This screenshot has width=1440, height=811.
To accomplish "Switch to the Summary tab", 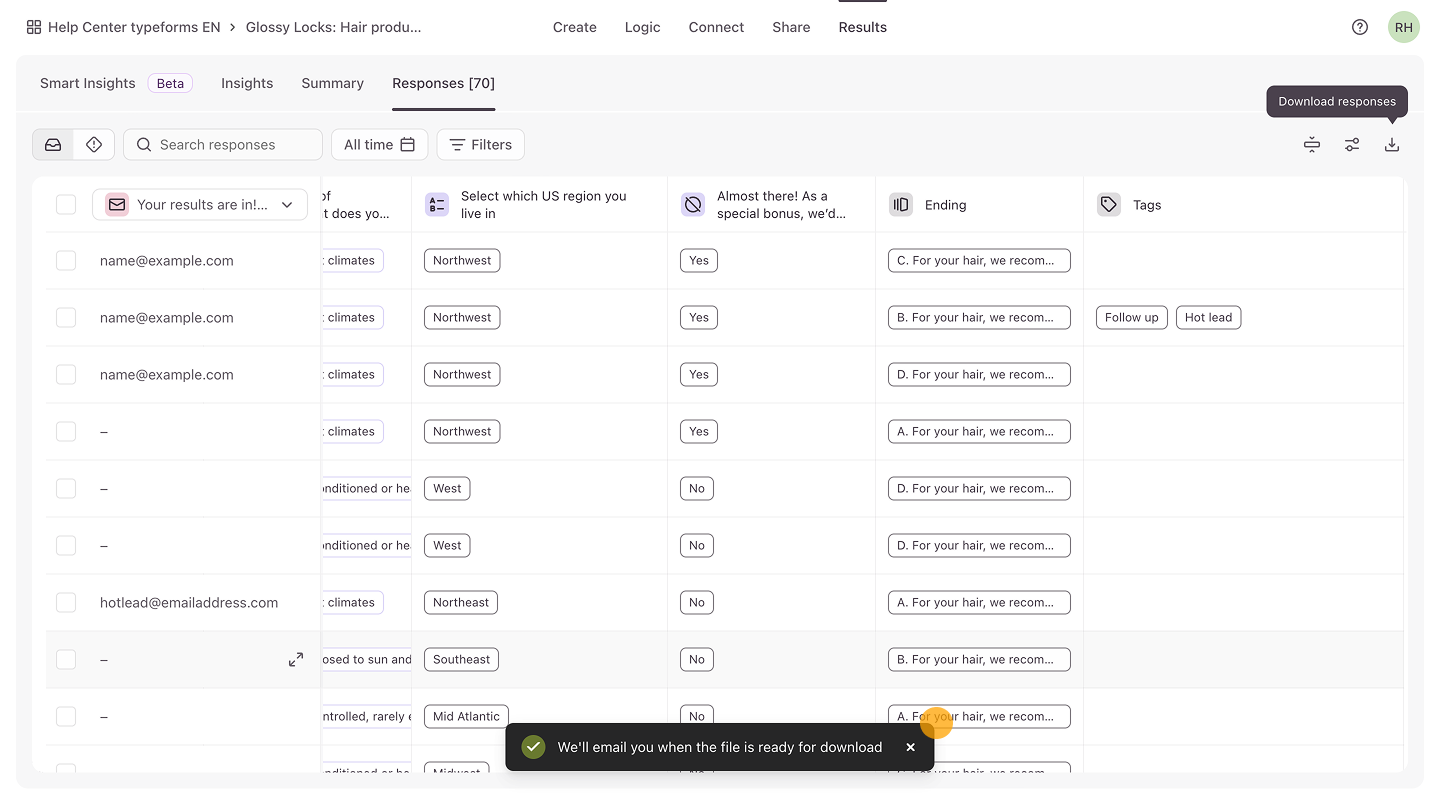I will 333,83.
